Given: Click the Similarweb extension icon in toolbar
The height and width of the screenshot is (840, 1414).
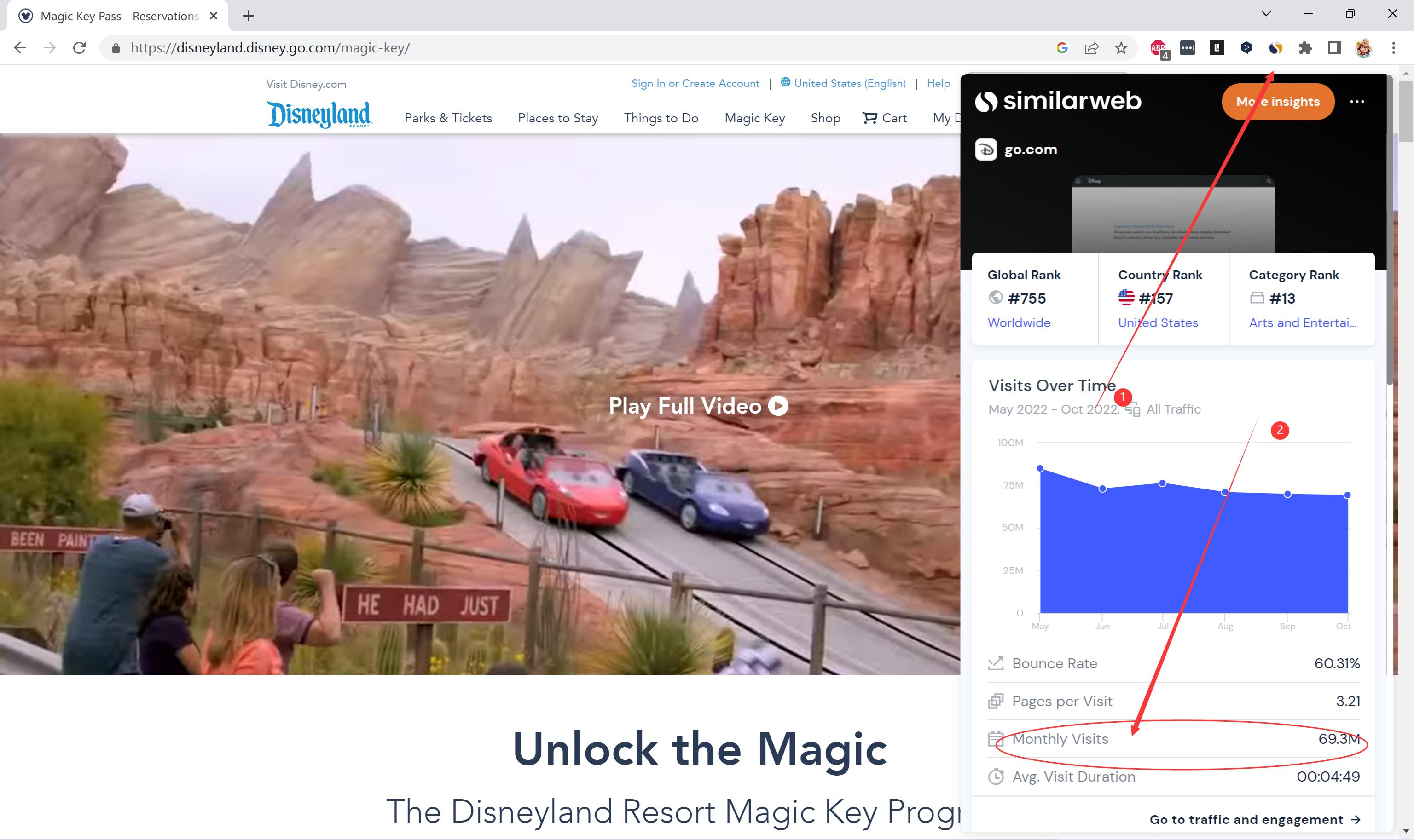Looking at the screenshot, I should point(1275,48).
